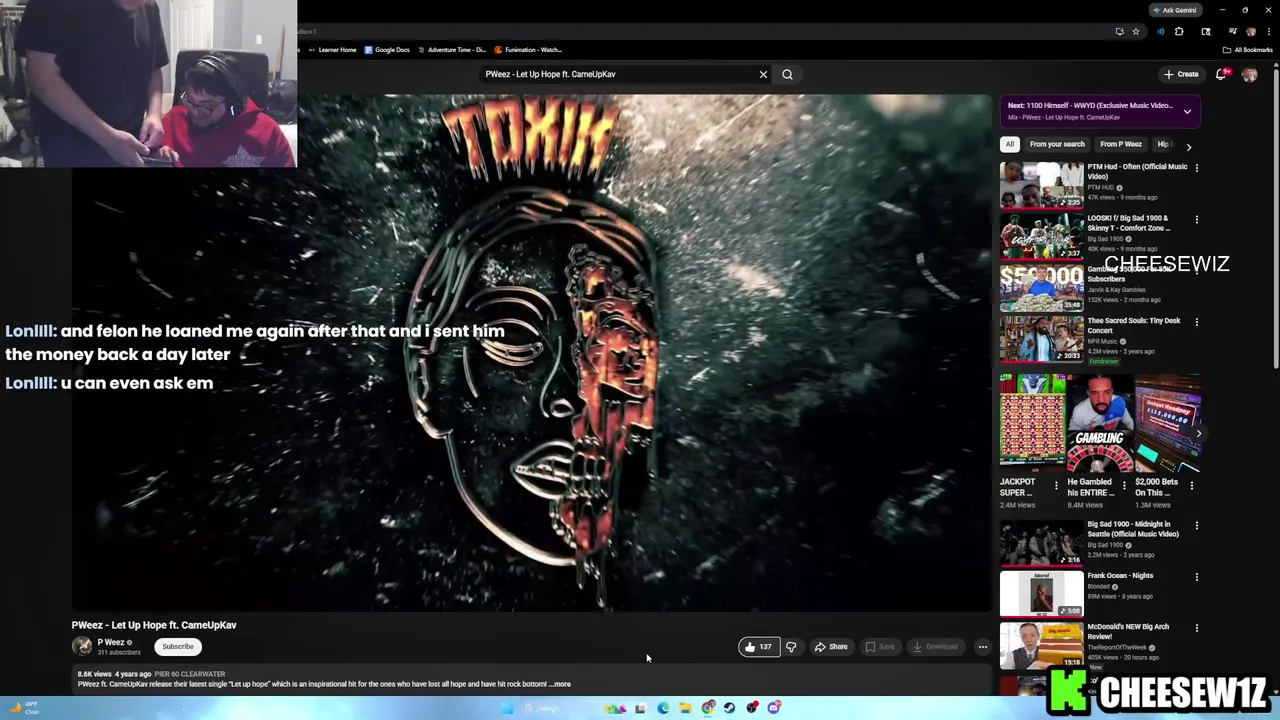Image resolution: width=1280 pixels, height=720 pixels.
Task: Open the Chrome profile avatar
Action: pos(1251,32)
